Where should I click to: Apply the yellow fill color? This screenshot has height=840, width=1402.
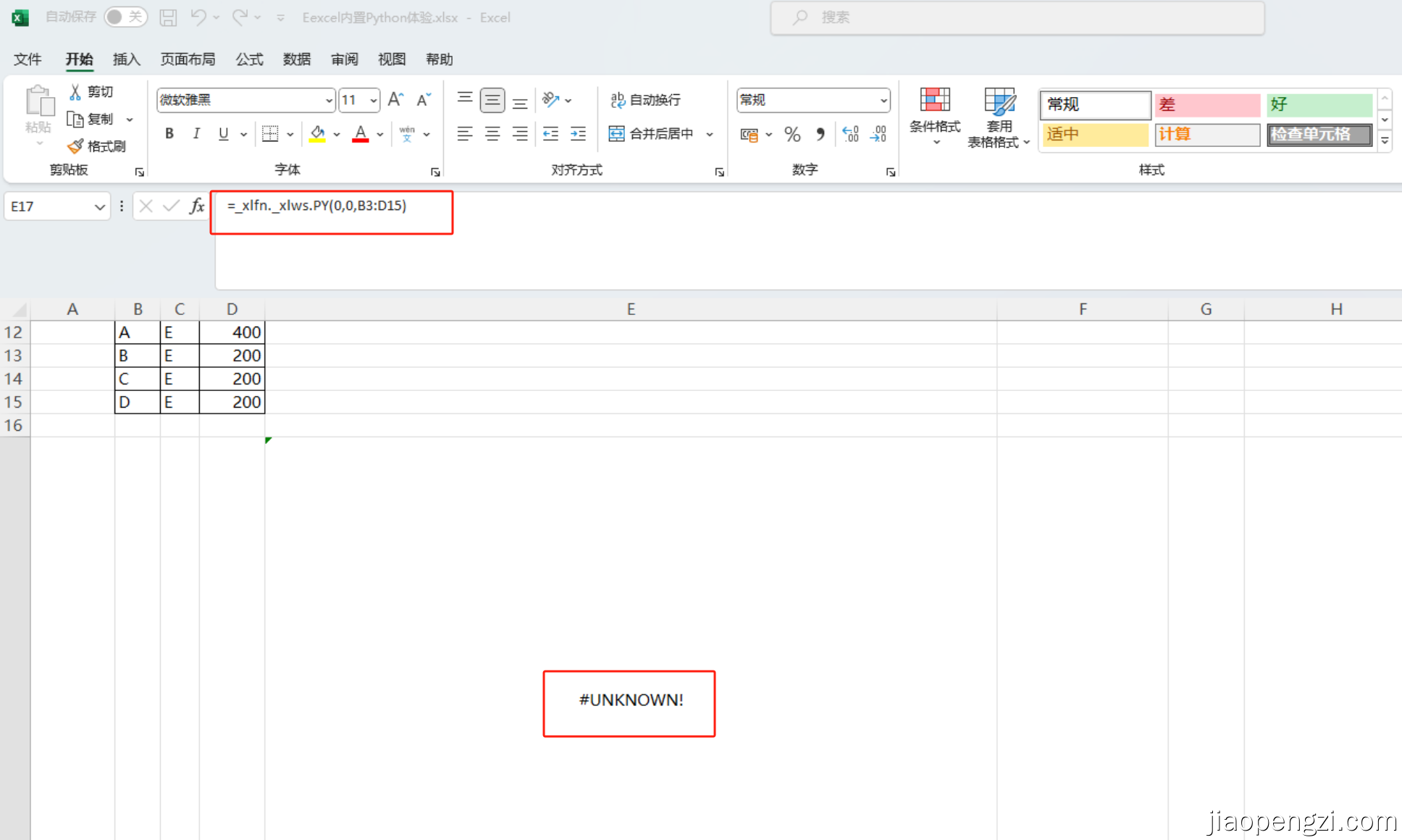(x=317, y=133)
